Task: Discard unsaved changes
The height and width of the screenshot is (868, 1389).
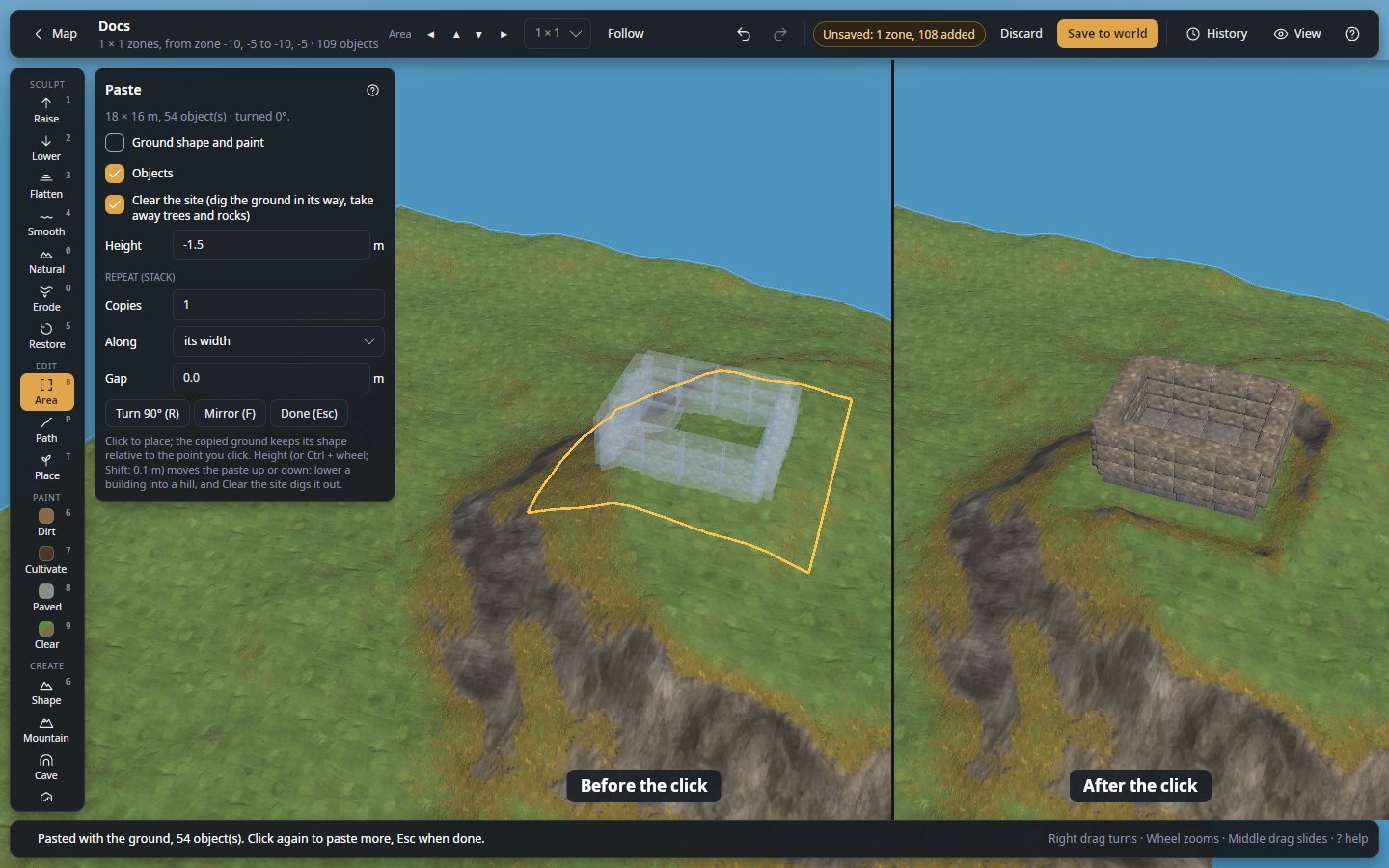Action: coord(1021,34)
